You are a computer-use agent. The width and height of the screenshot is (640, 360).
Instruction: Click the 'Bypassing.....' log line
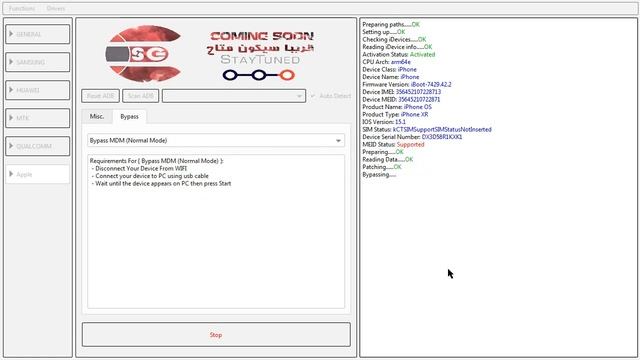click(379, 175)
